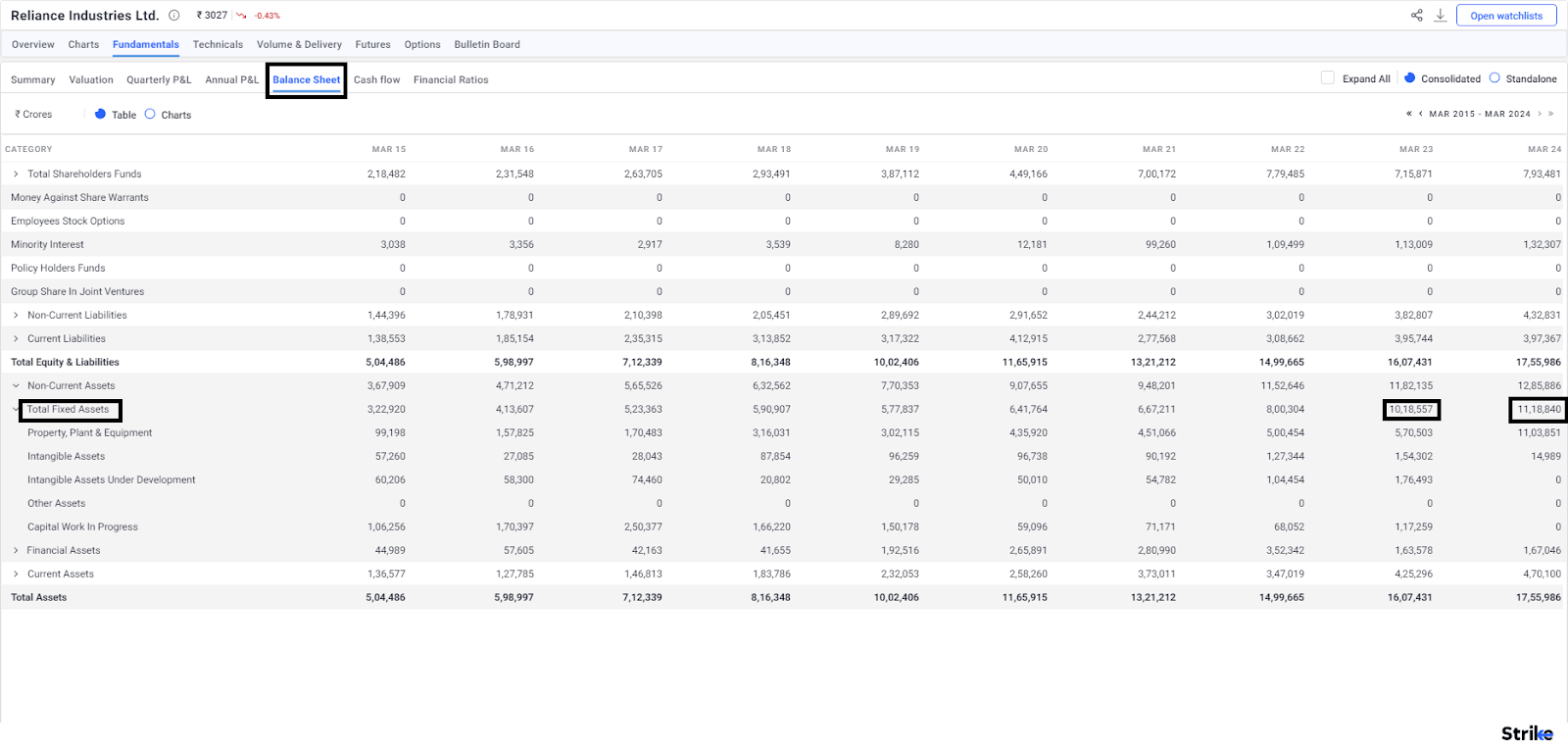Click Group Share In Joint Ventures label
The width and height of the screenshot is (1568, 752).
pyautogui.click(x=77, y=291)
